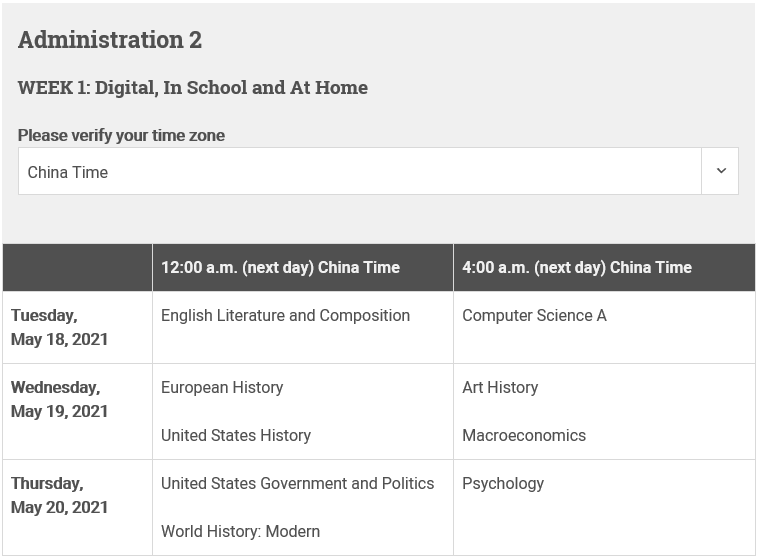Click United States Government and Politics entry

(297, 484)
